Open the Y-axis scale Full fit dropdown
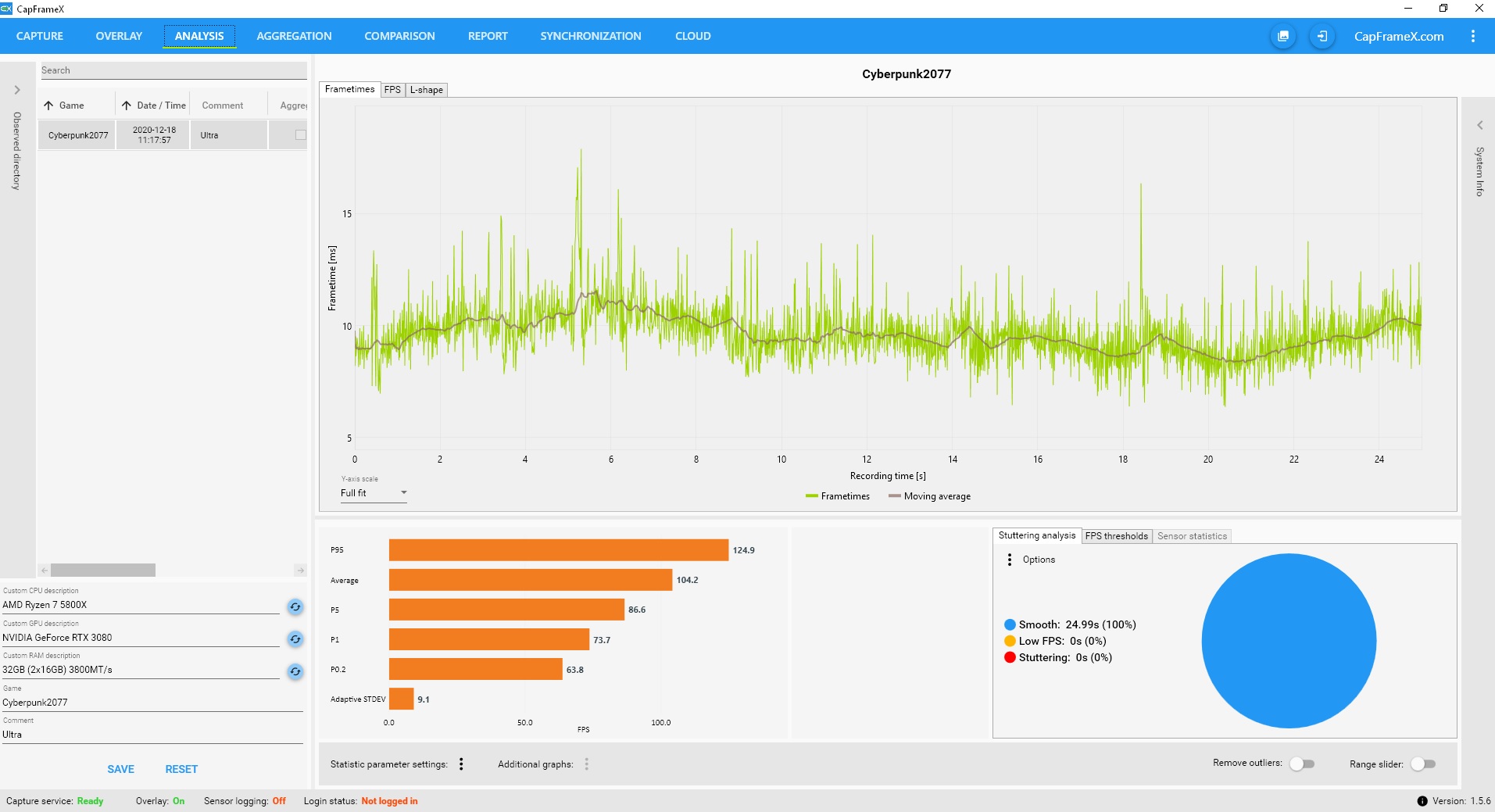The height and width of the screenshot is (812, 1495). point(374,493)
